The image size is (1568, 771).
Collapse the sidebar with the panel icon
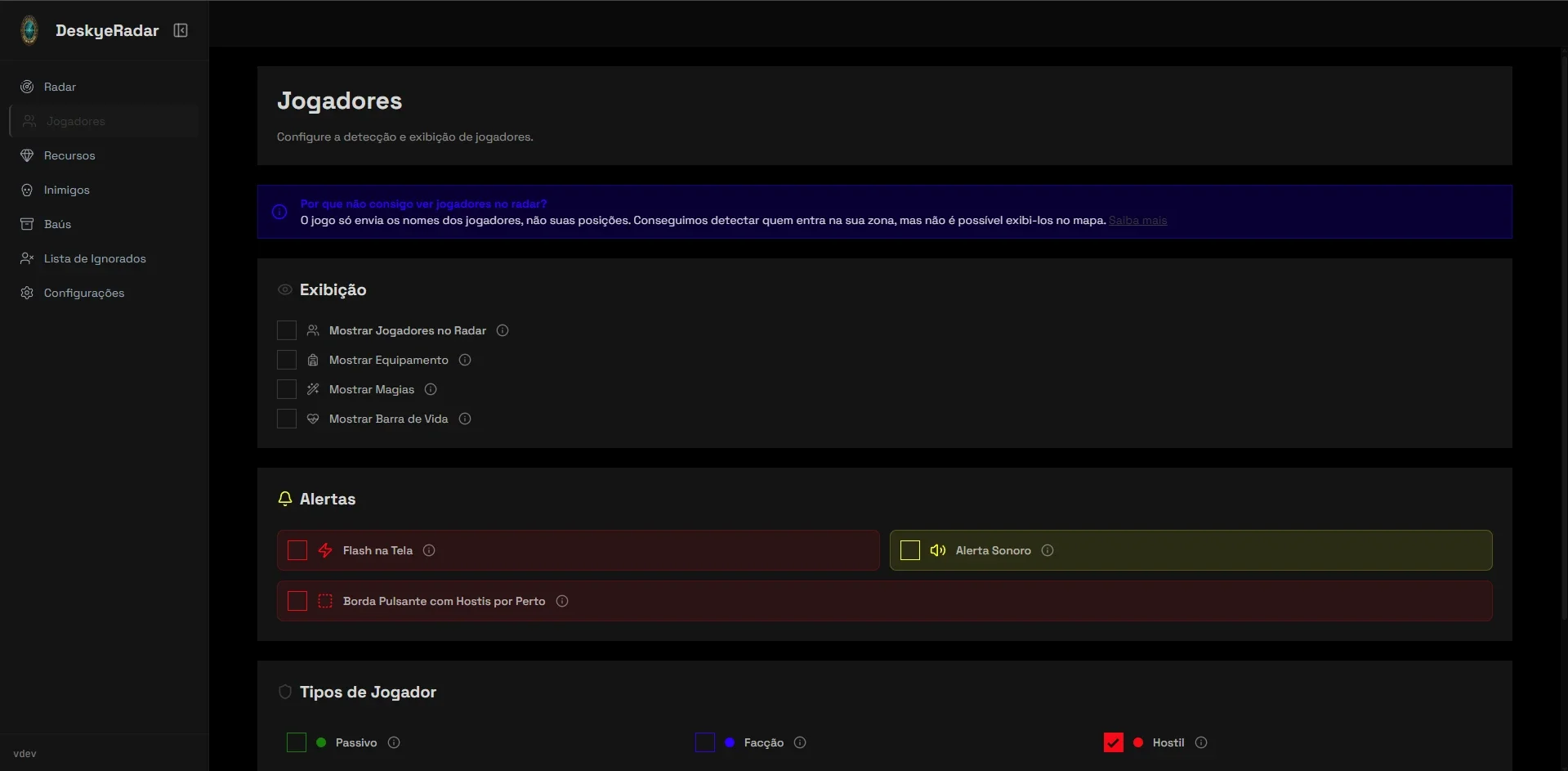click(181, 30)
